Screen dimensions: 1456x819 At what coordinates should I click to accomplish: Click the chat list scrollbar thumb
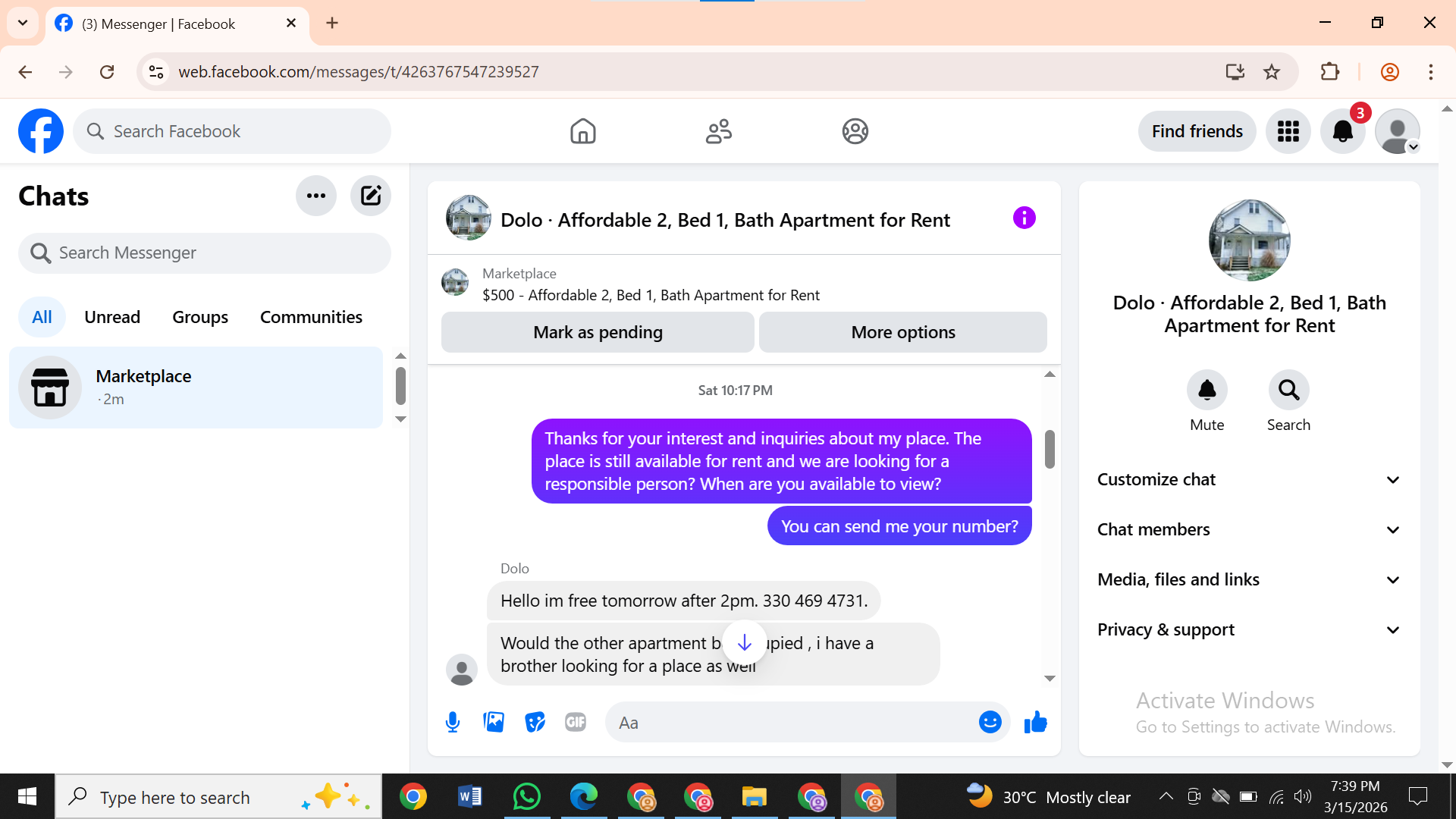pos(400,386)
